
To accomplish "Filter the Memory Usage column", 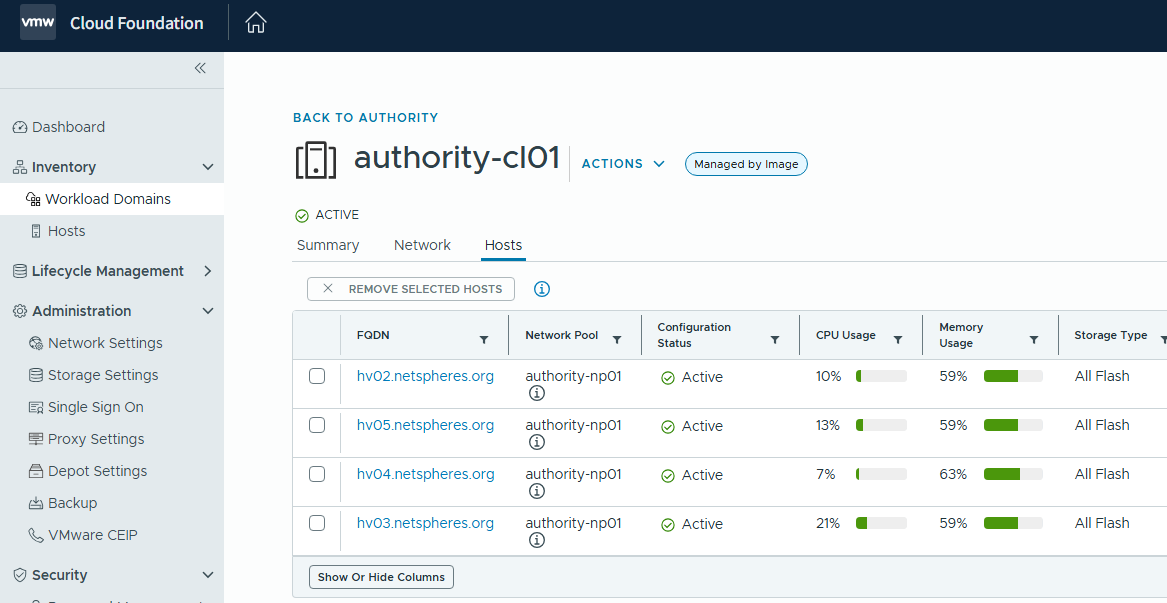I will point(1033,339).
